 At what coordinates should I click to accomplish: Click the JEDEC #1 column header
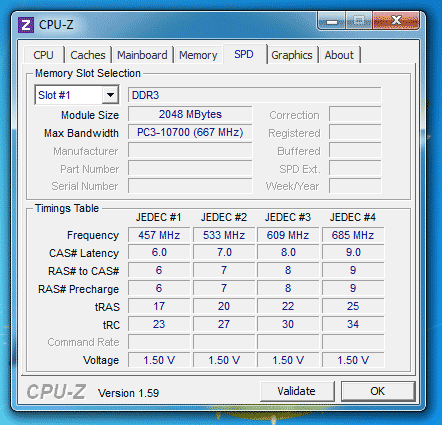[x=158, y=217]
